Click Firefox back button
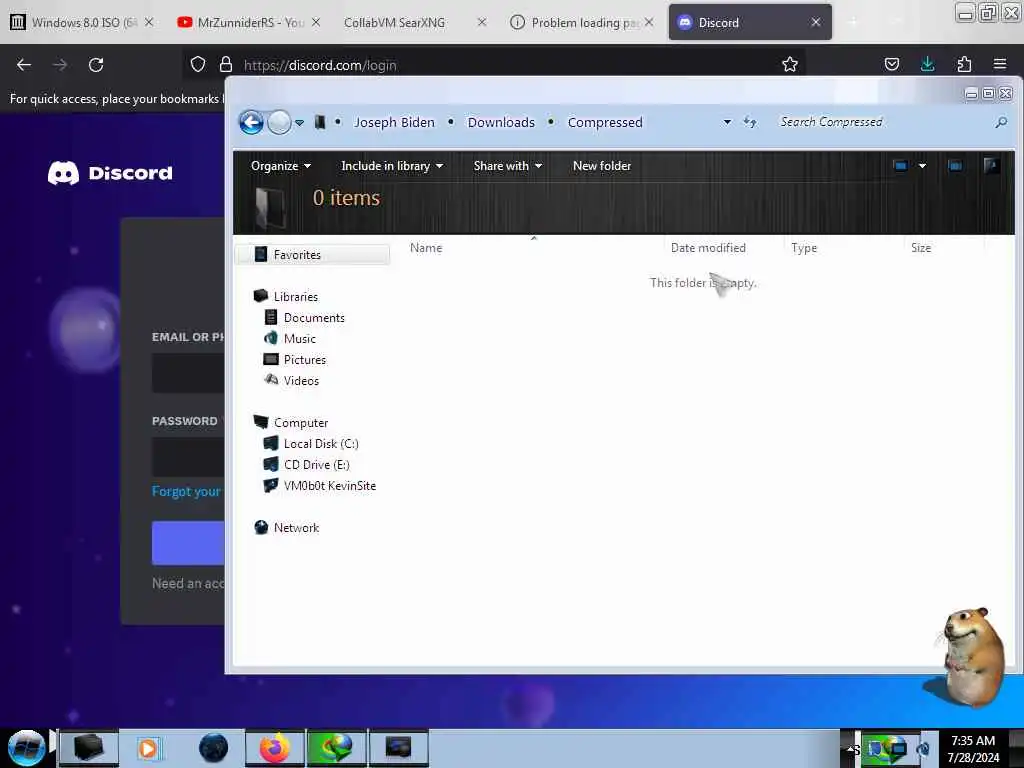This screenshot has height=768, width=1024. click(24, 65)
